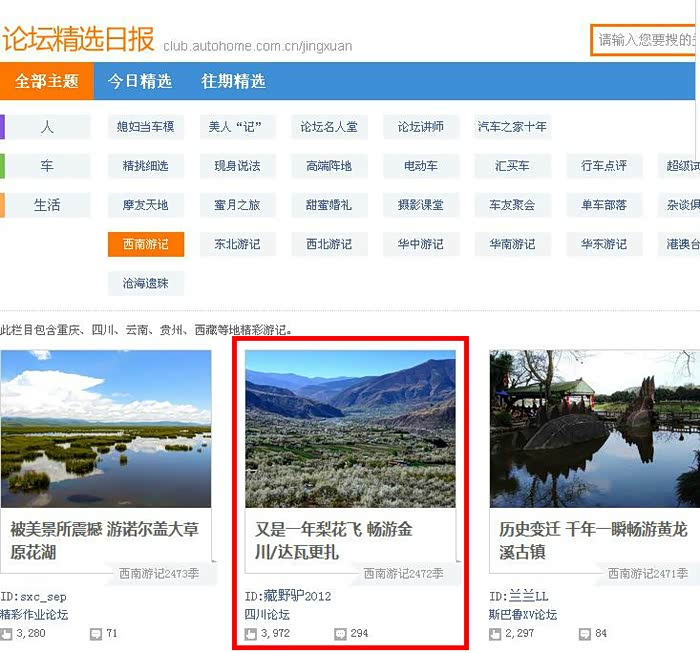Open the 诺尔盖 grassland lake thumbnail
The height and width of the screenshot is (653, 700).
[106, 428]
